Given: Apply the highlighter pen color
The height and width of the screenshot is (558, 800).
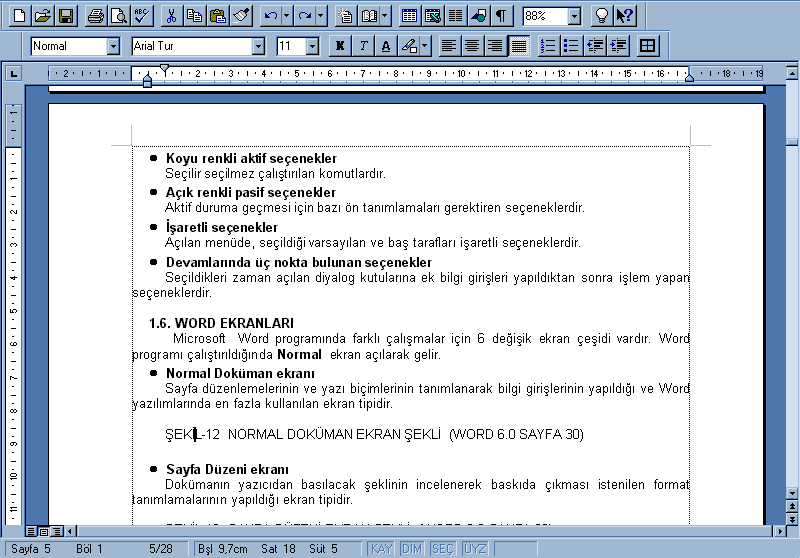Looking at the screenshot, I should pos(410,46).
